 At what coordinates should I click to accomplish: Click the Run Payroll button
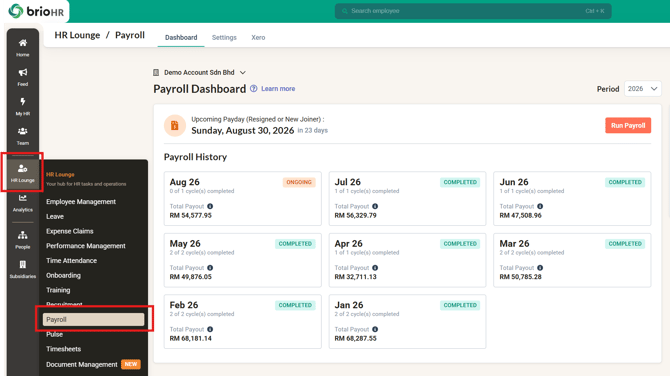pos(628,126)
